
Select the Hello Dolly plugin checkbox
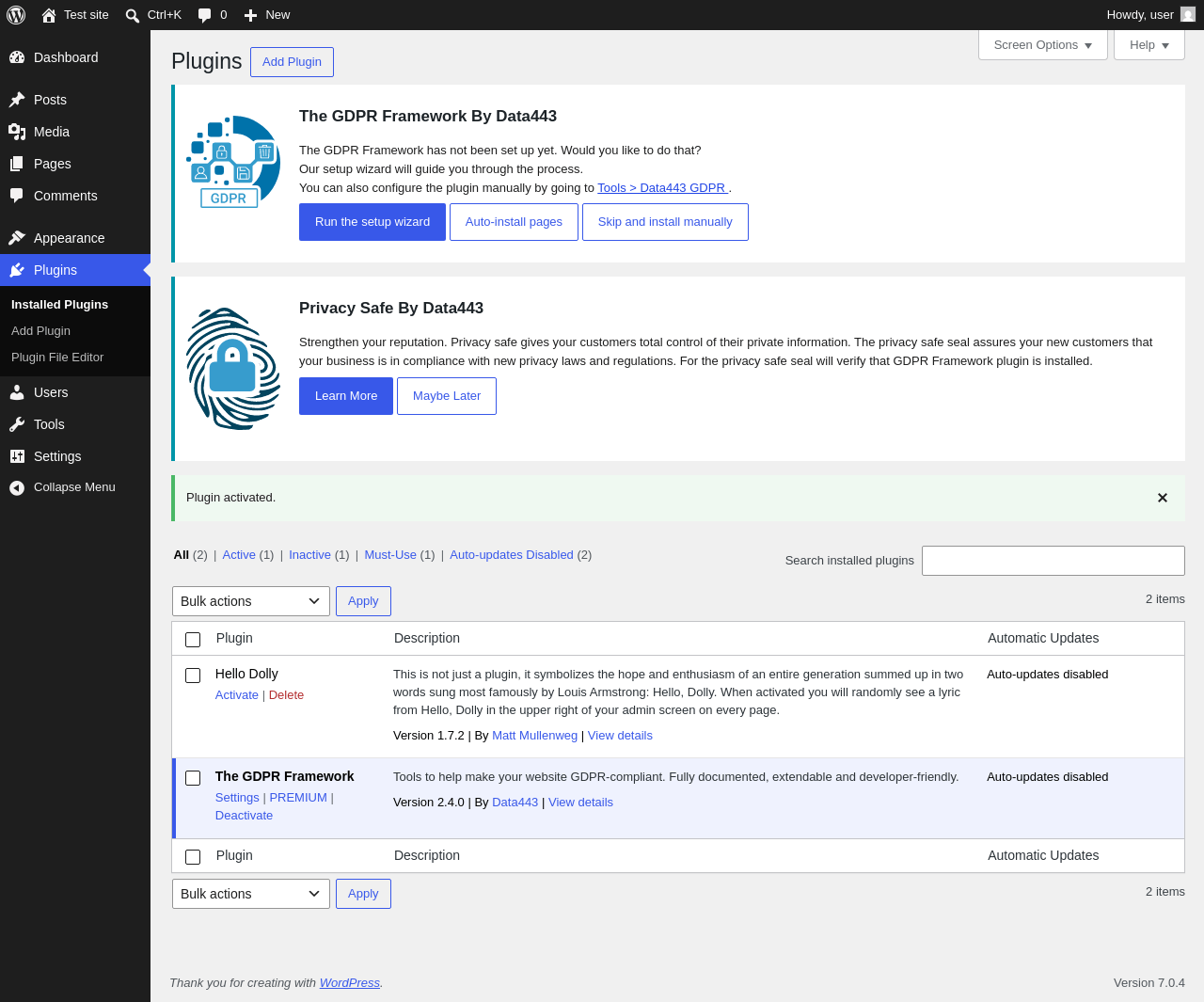(x=193, y=676)
